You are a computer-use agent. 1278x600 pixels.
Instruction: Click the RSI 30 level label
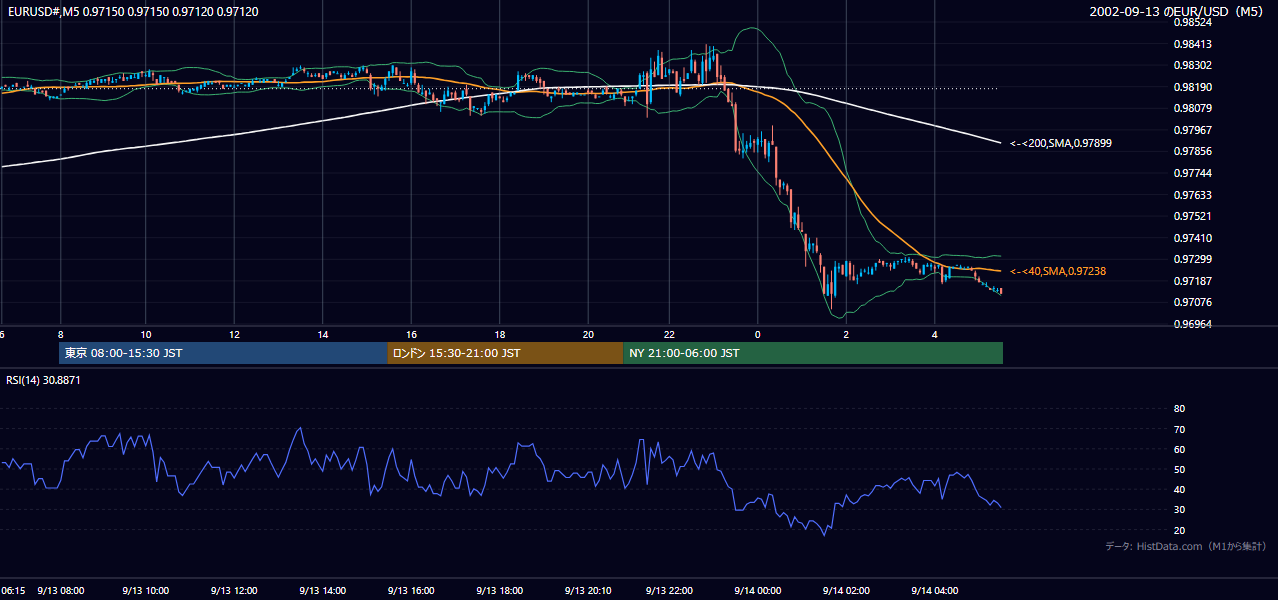pos(1179,510)
